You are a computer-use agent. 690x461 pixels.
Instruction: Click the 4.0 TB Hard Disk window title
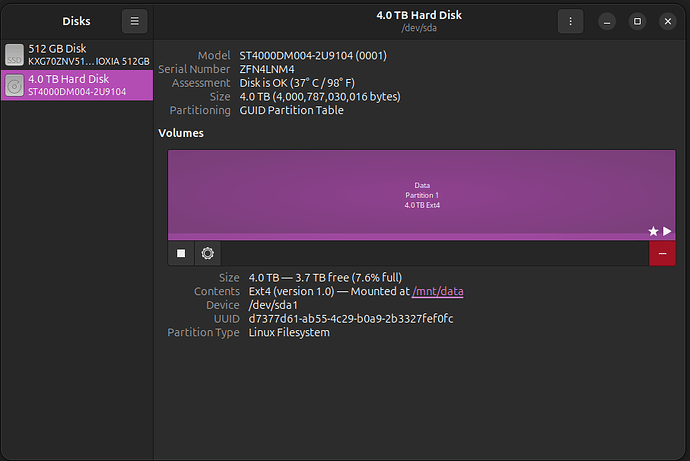click(x=419, y=15)
